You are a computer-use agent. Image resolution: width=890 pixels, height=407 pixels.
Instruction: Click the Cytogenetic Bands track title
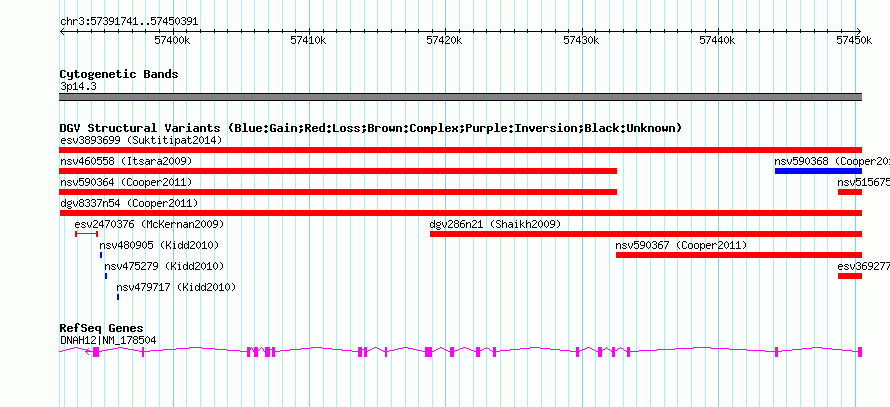click(x=119, y=74)
